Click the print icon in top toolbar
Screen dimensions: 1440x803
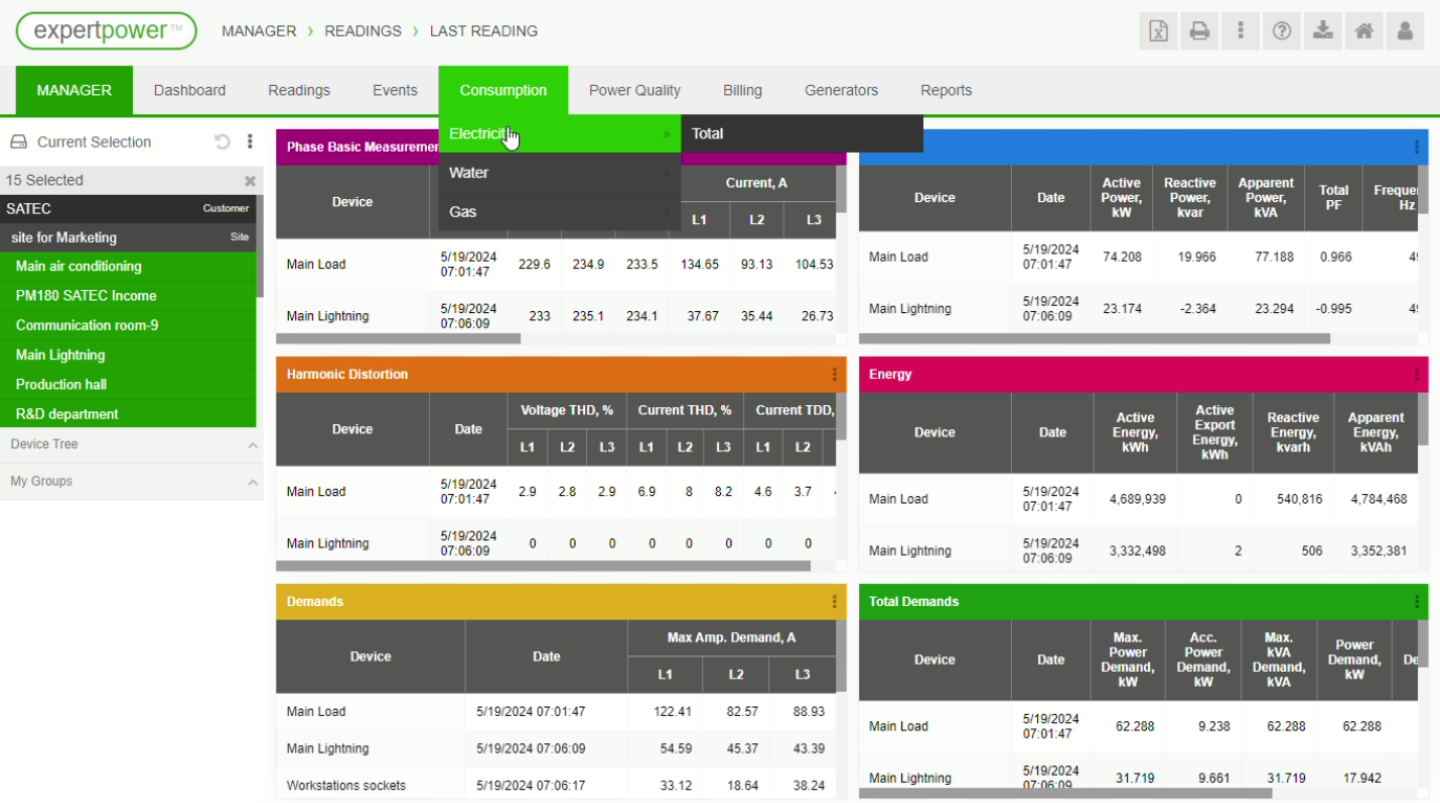pos(1199,31)
